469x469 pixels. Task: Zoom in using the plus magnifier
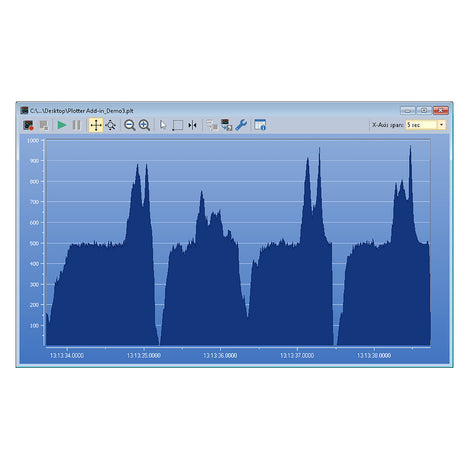[x=144, y=125]
